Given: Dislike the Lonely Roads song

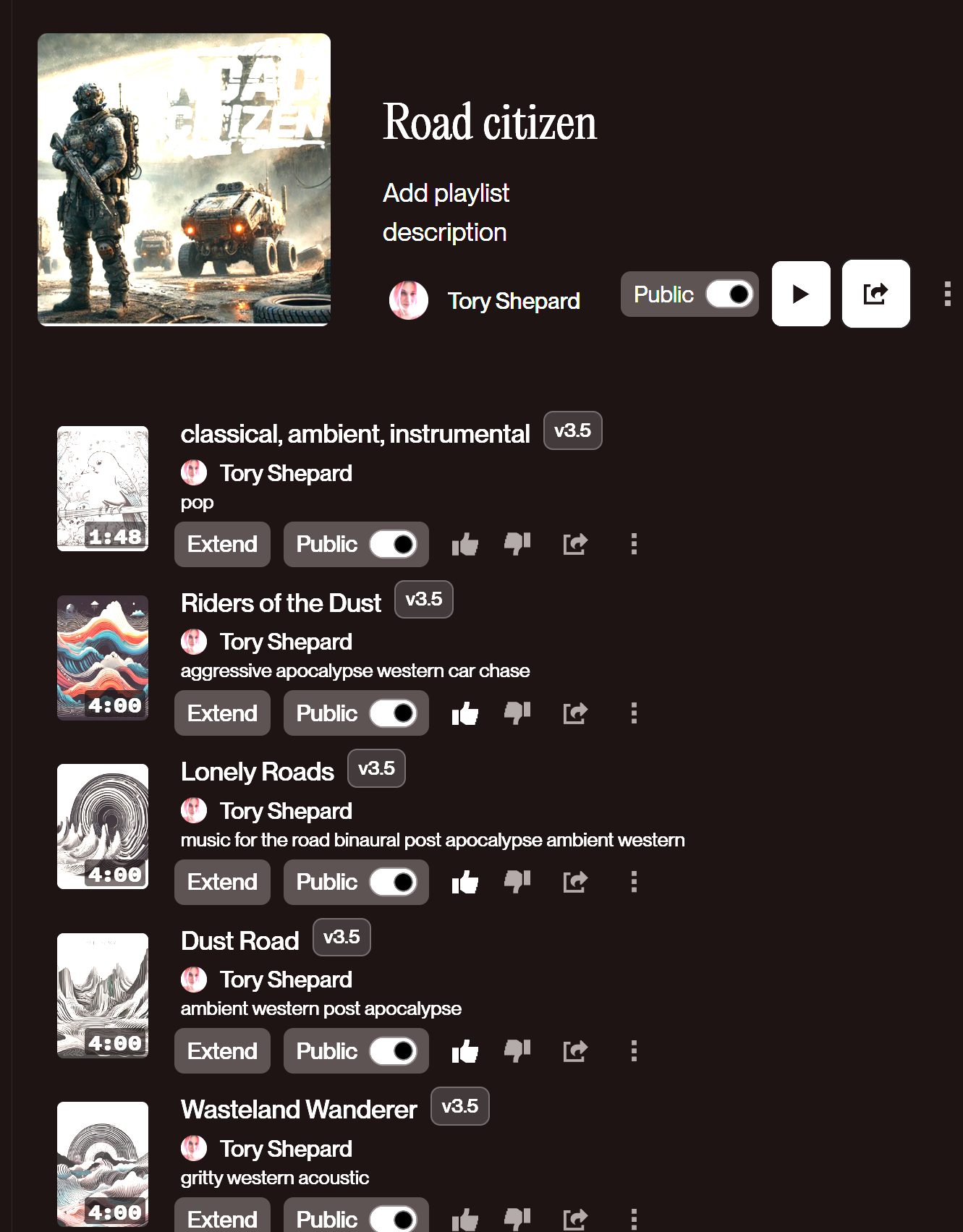Looking at the screenshot, I should (x=517, y=882).
